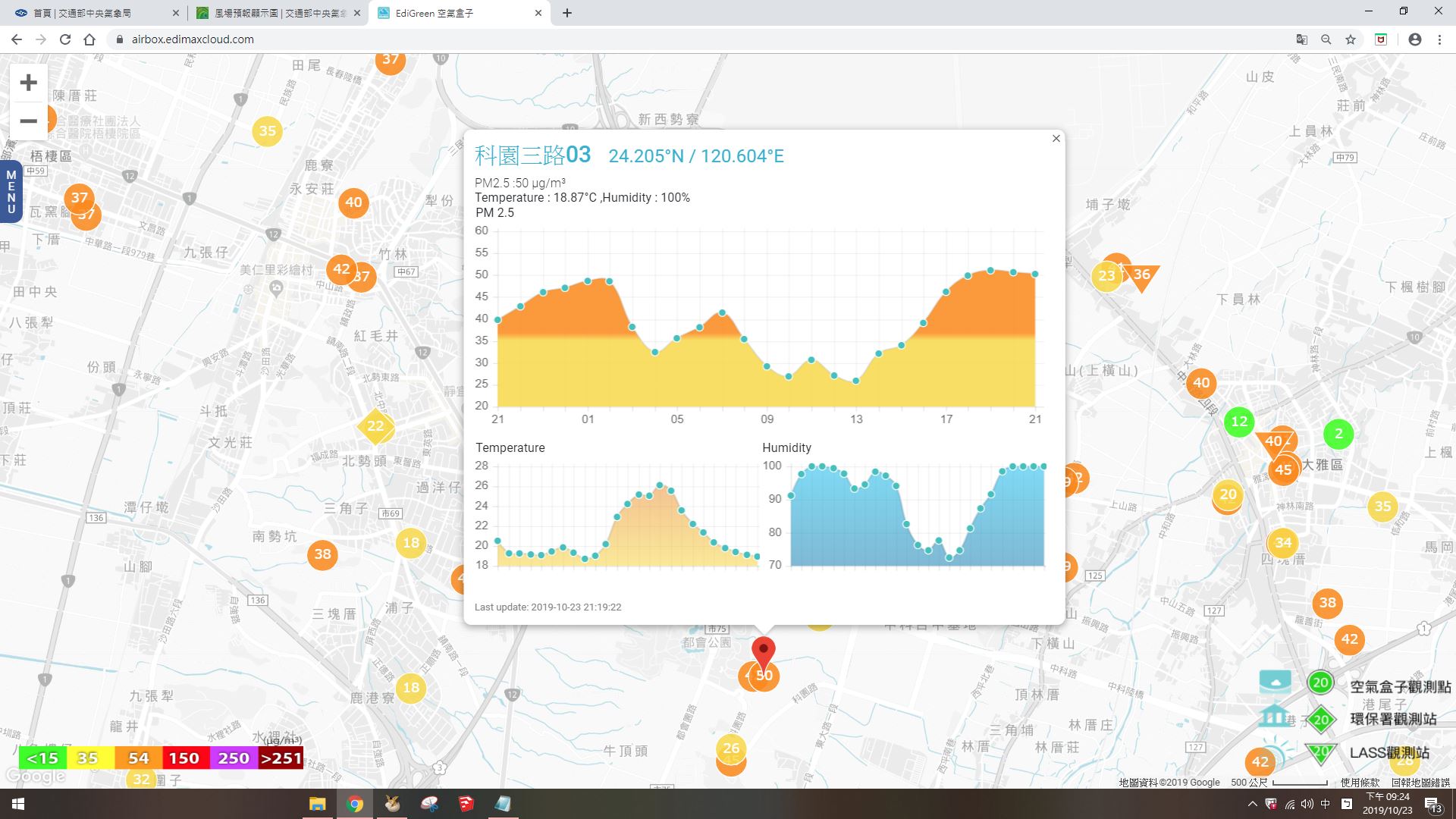The image size is (1456, 819).
Task: Open the 使用條款 terms link
Action: coord(1360,783)
